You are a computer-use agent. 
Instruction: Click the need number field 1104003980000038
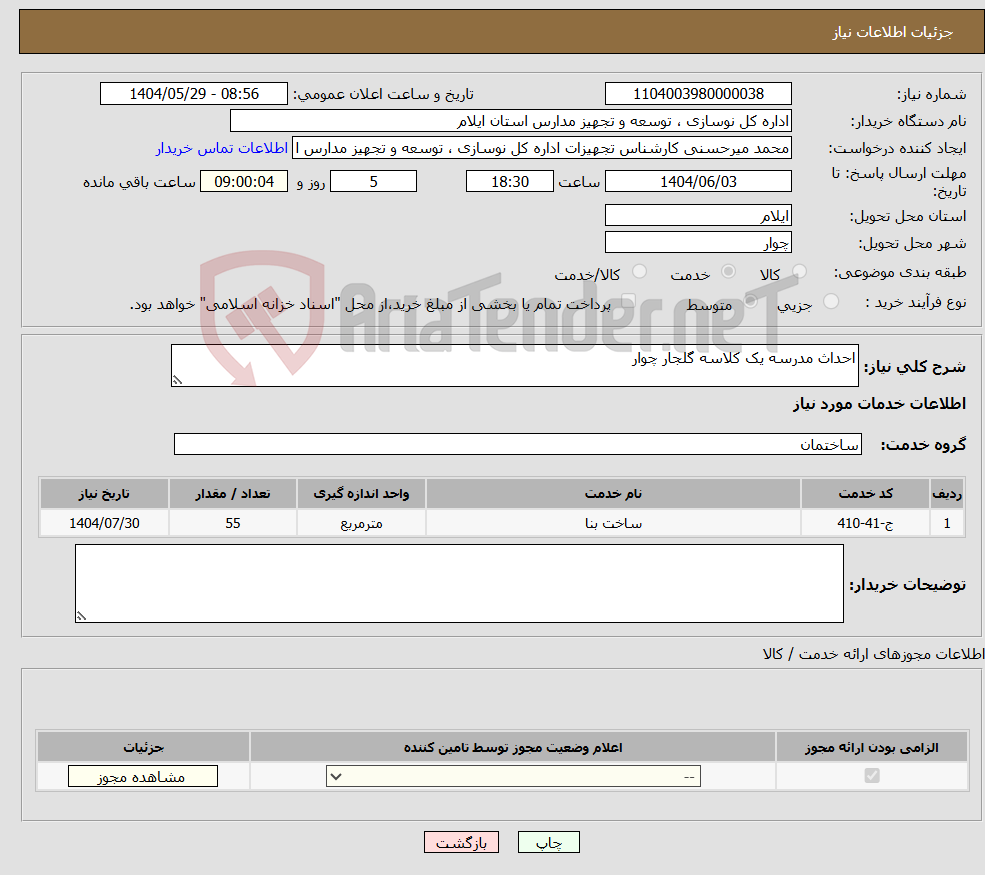(698, 94)
